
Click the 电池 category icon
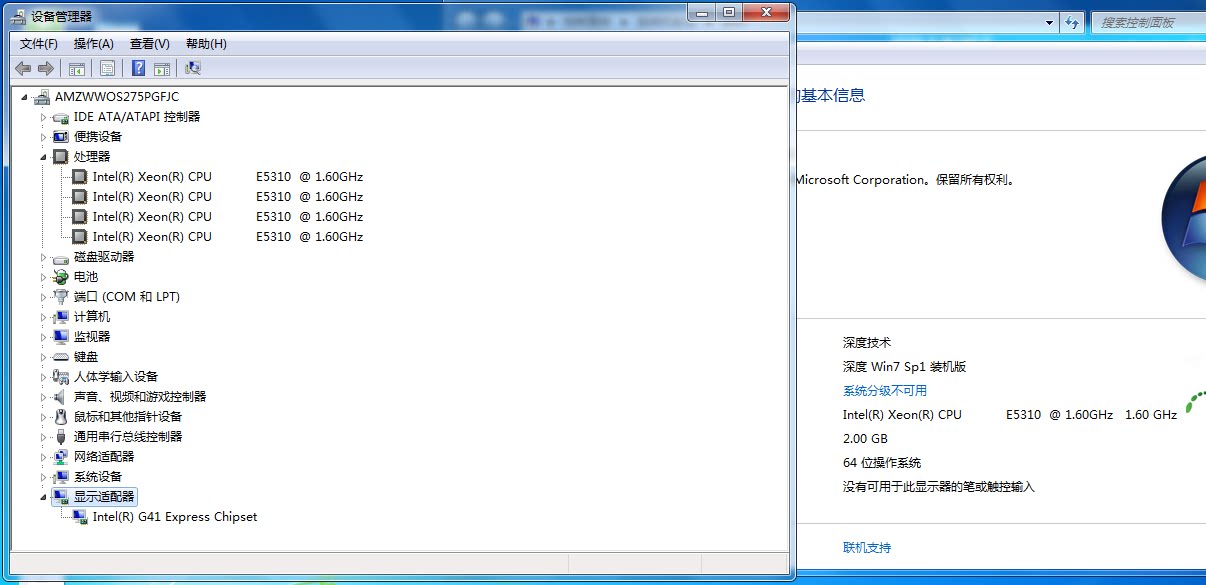click(61, 277)
